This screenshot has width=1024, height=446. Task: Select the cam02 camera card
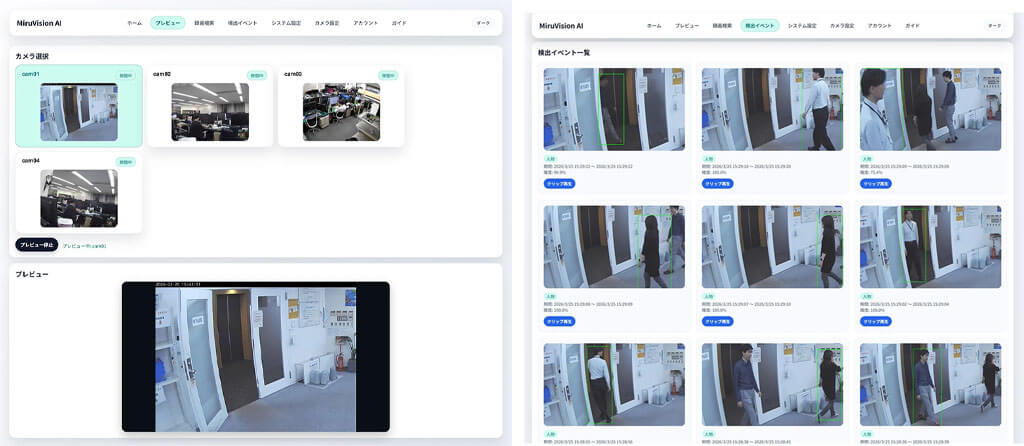pyautogui.click(x=210, y=105)
